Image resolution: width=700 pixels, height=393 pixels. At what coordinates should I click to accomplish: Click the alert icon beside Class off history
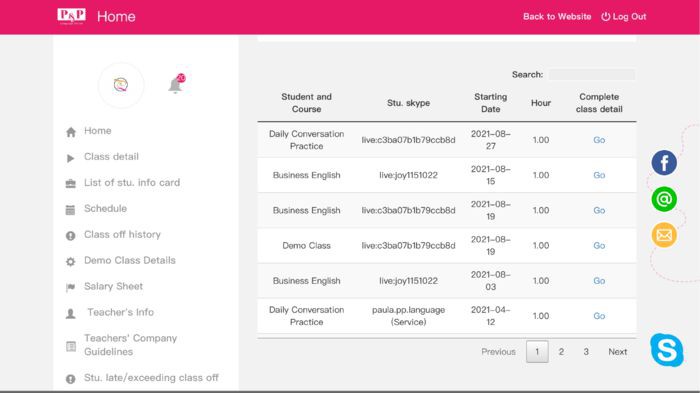(71, 235)
